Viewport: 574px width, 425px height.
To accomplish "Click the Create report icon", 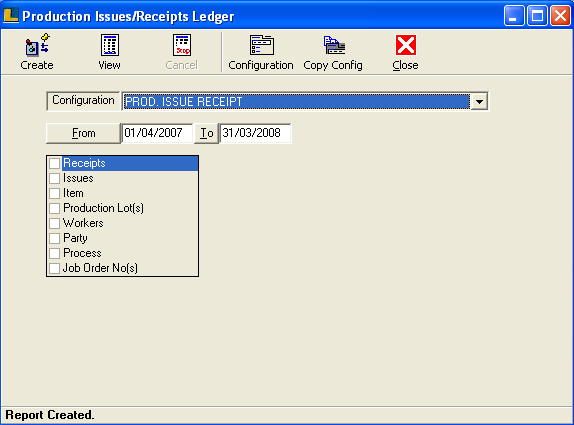I will (x=37, y=45).
